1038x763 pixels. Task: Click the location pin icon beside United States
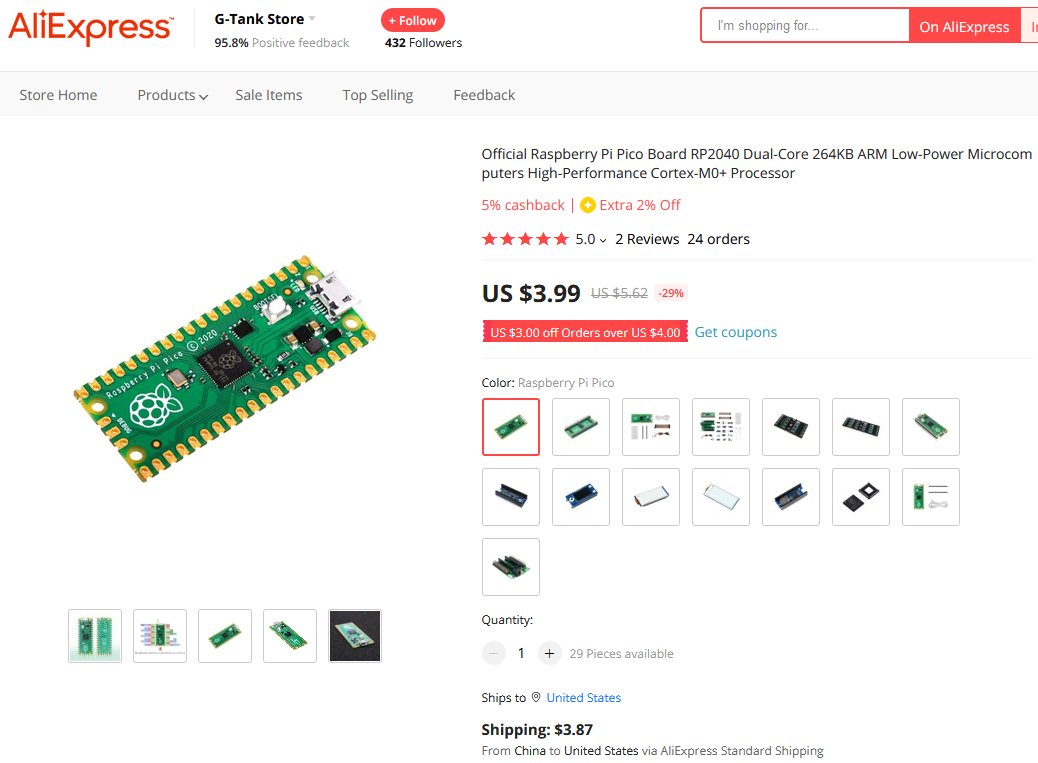[536, 697]
